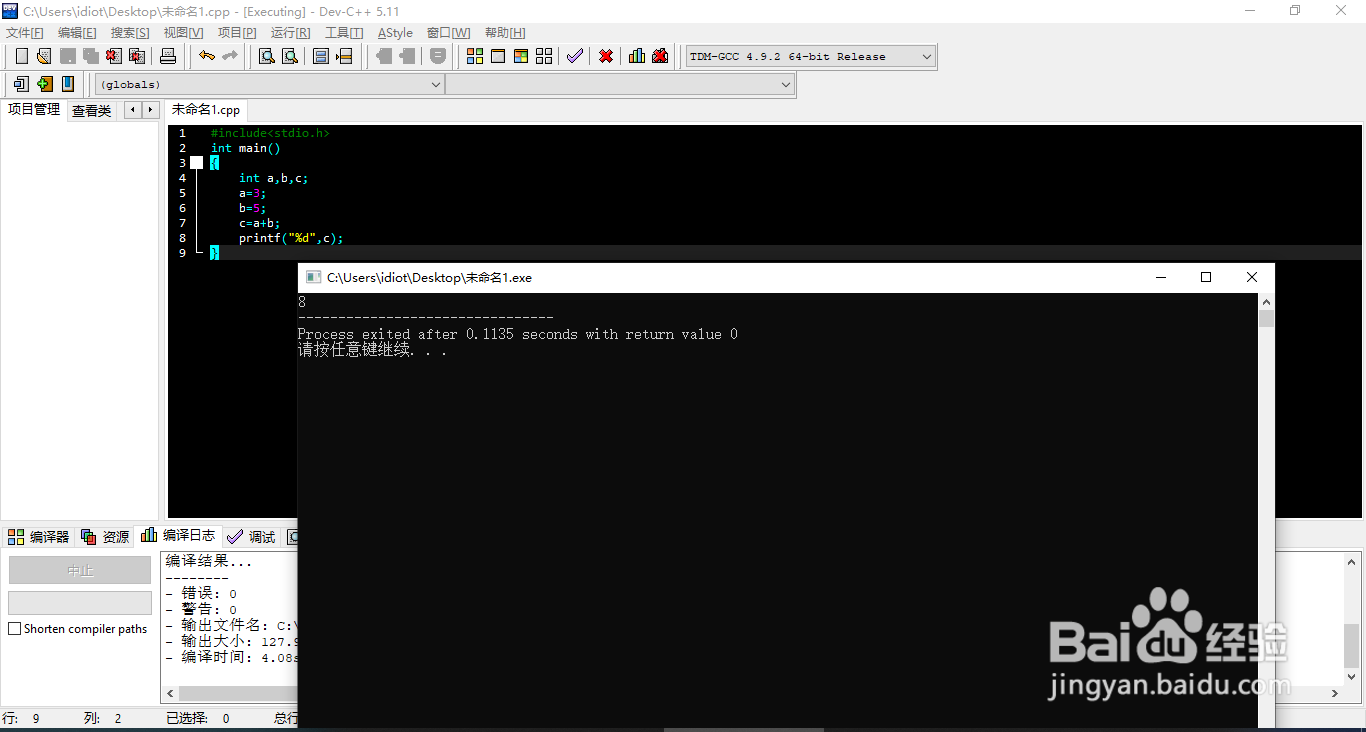Click the console window vertical scrollbar thumb
This screenshot has height=732, width=1366.
pos(1267,319)
